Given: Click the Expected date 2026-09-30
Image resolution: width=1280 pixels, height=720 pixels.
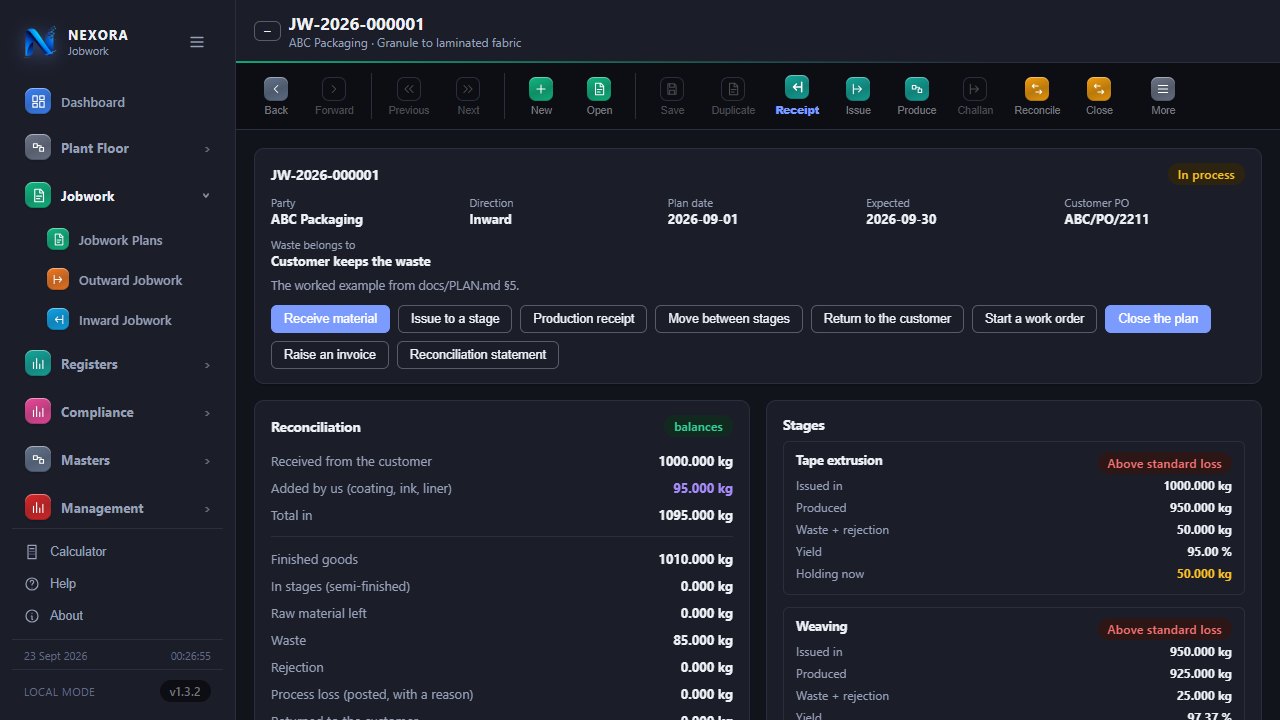Looking at the screenshot, I should [901, 219].
